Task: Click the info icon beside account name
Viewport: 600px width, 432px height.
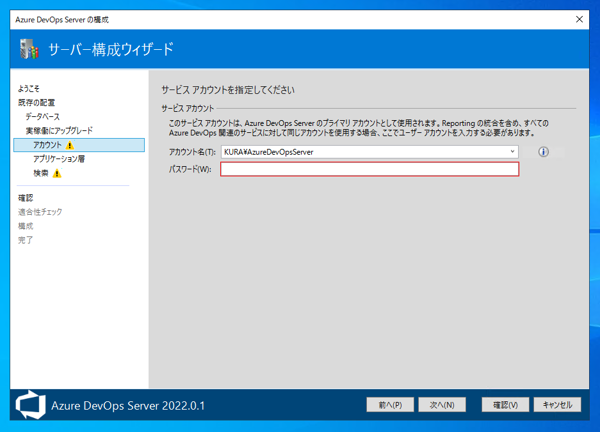Action: pos(543,152)
